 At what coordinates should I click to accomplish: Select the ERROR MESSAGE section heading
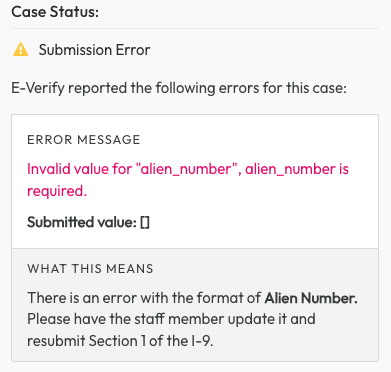[x=84, y=140]
